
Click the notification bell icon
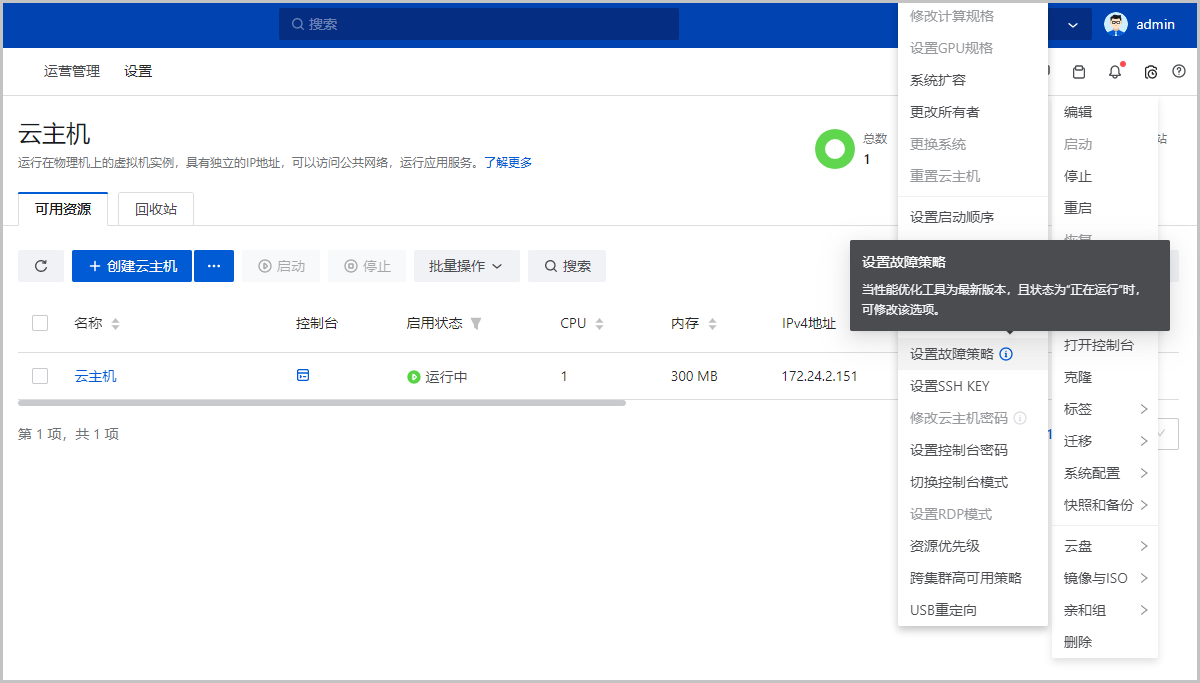(x=1115, y=72)
